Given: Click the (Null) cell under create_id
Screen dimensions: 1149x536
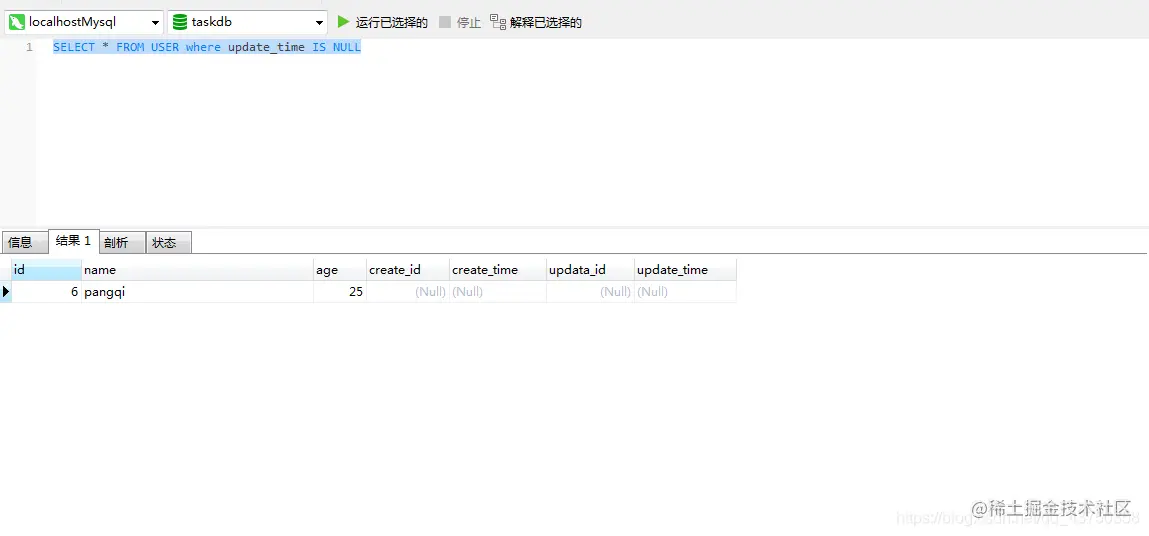Looking at the screenshot, I should click(x=408, y=292).
